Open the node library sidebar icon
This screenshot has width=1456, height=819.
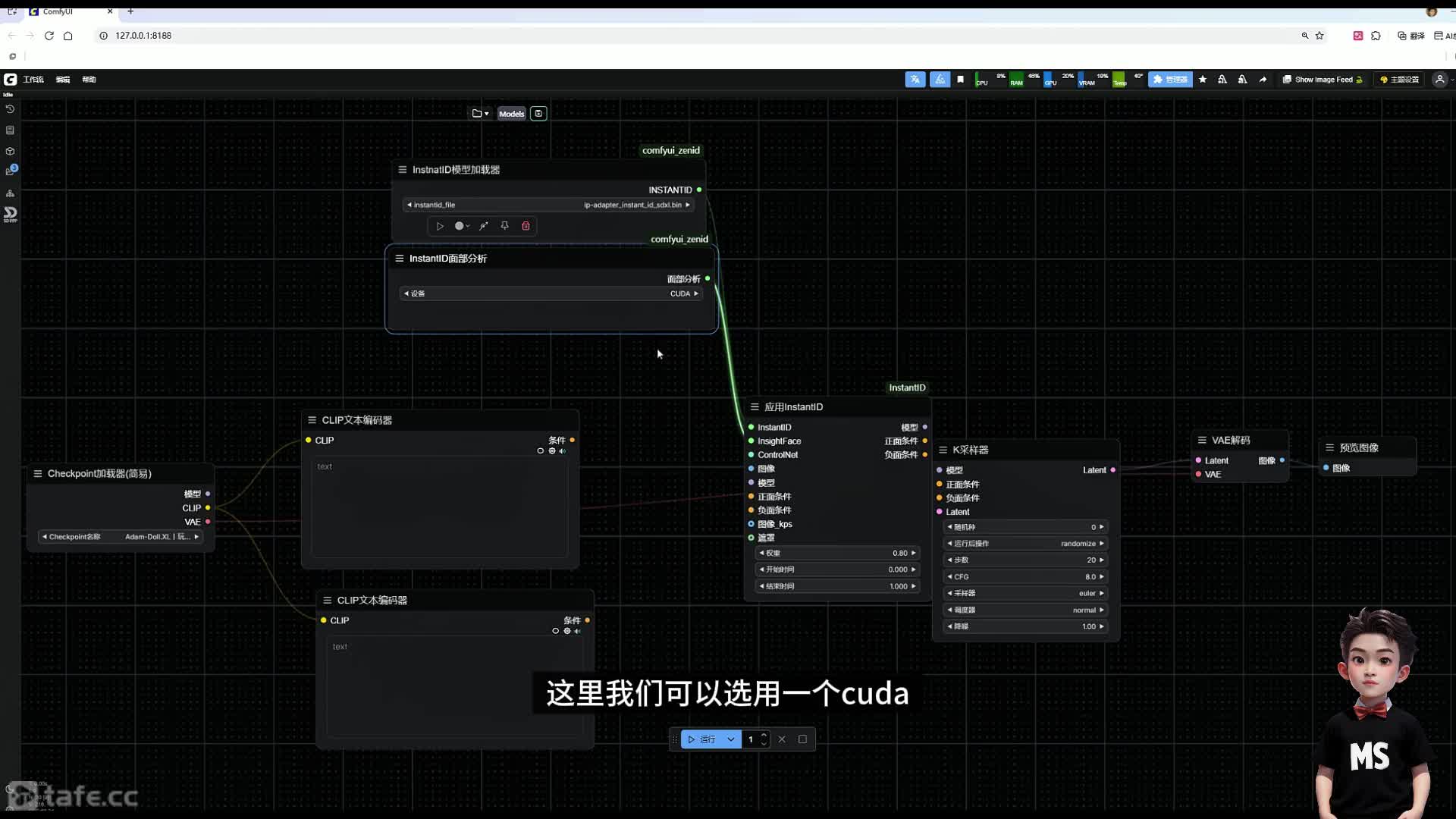pos(10,130)
